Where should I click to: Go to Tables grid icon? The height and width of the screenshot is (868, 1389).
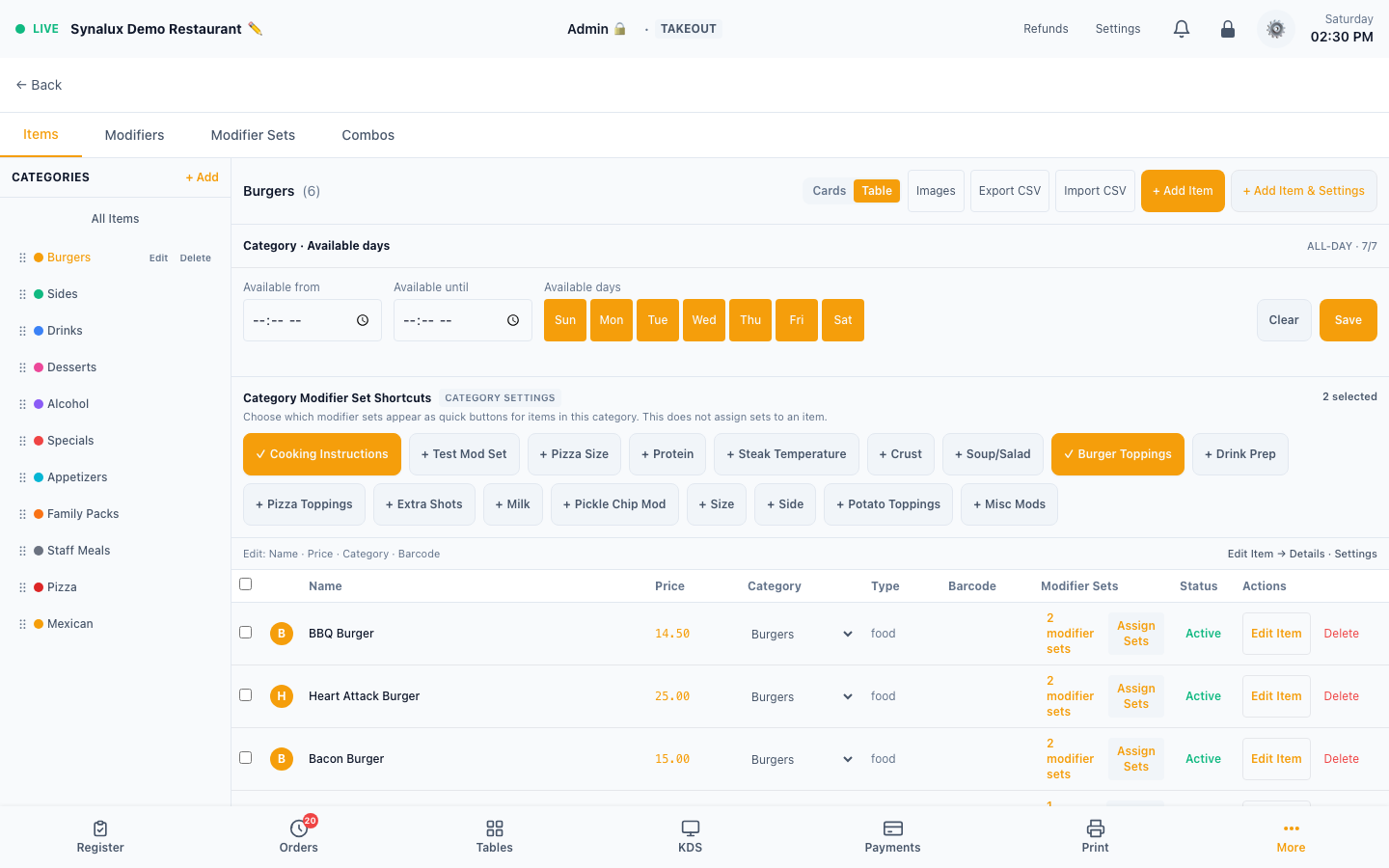pyautogui.click(x=495, y=828)
